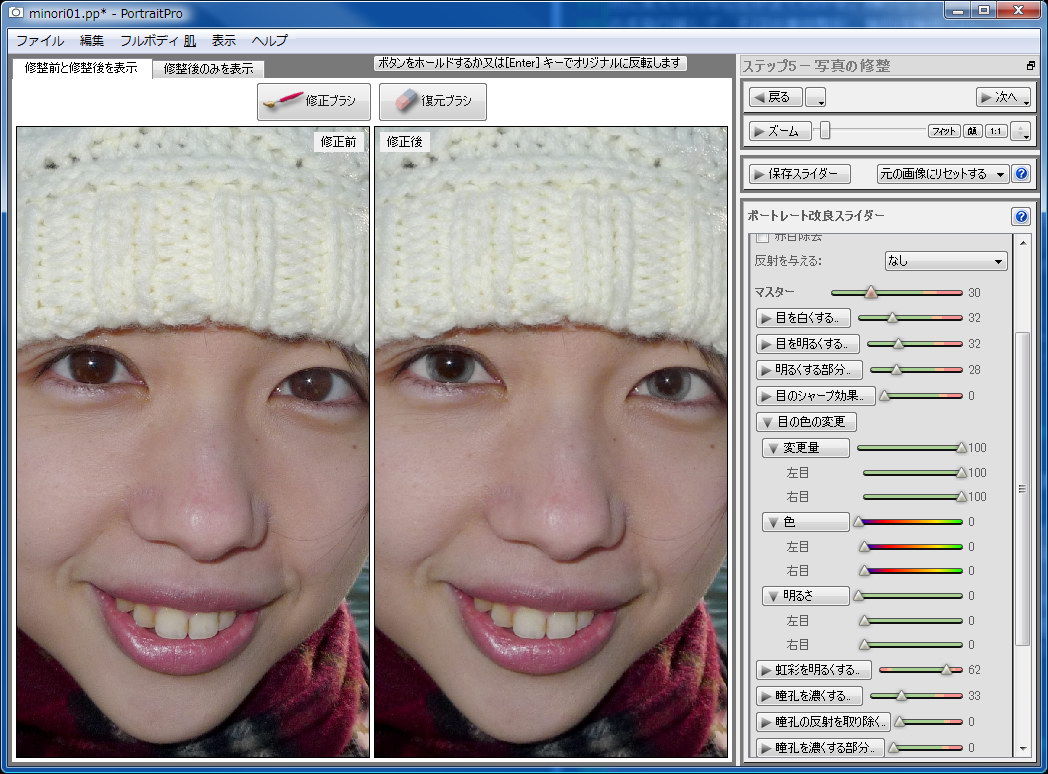
Task: Expand the 明るくする部分 options
Action: click(809, 370)
